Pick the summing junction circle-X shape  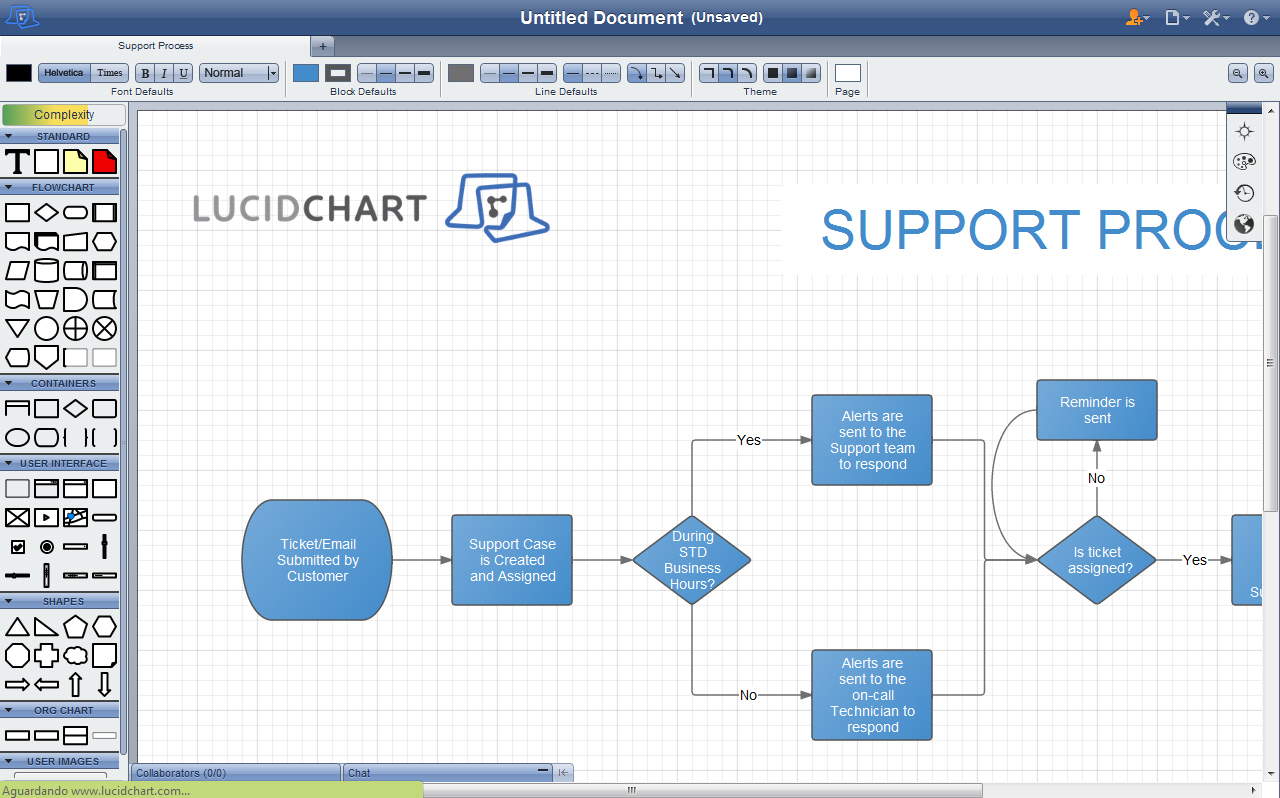pyautogui.click(x=104, y=328)
